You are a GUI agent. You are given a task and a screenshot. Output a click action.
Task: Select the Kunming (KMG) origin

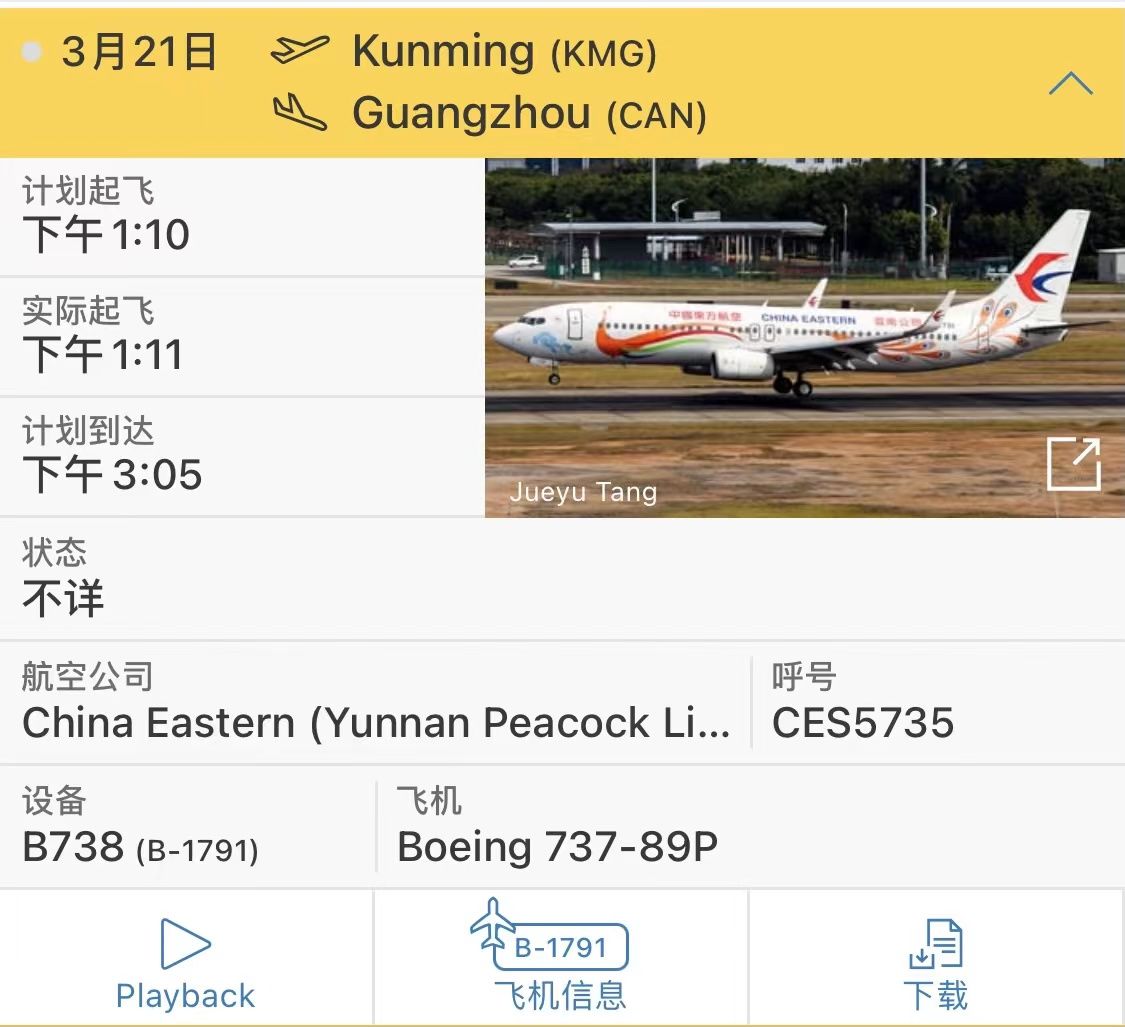[x=504, y=52]
